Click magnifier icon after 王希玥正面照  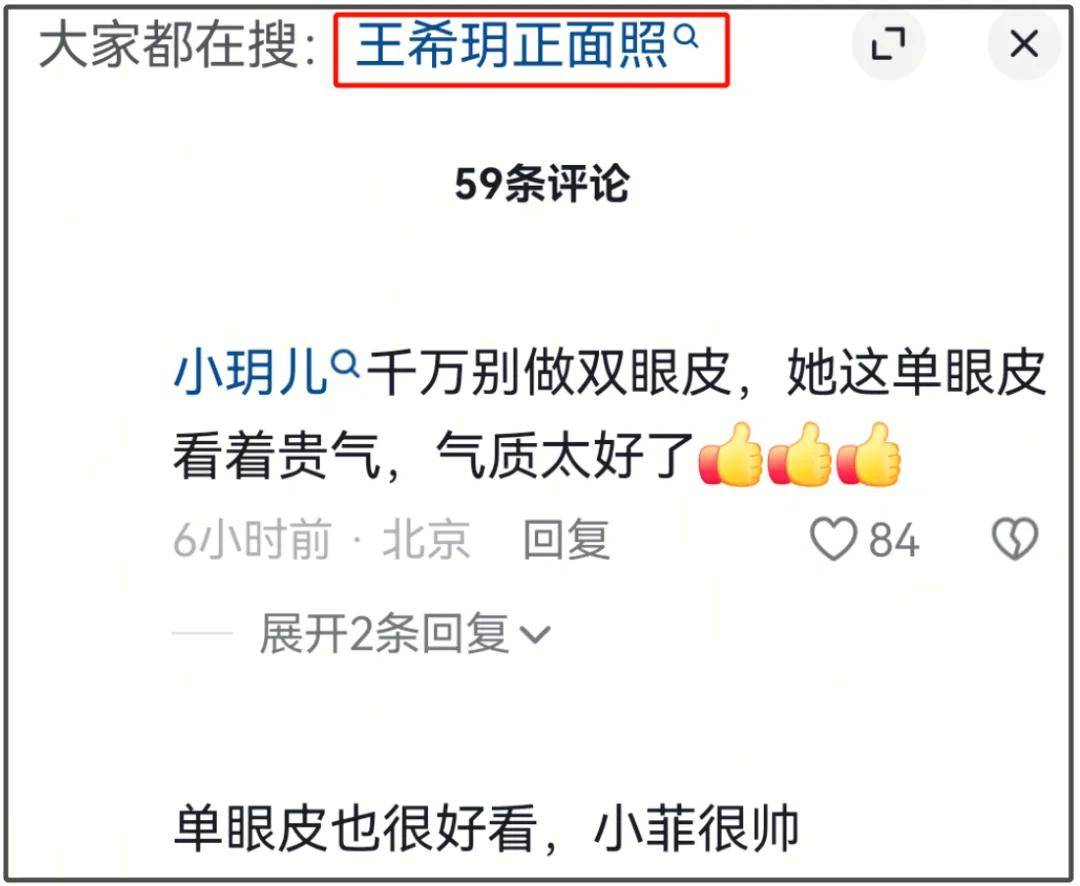(x=686, y=36)
